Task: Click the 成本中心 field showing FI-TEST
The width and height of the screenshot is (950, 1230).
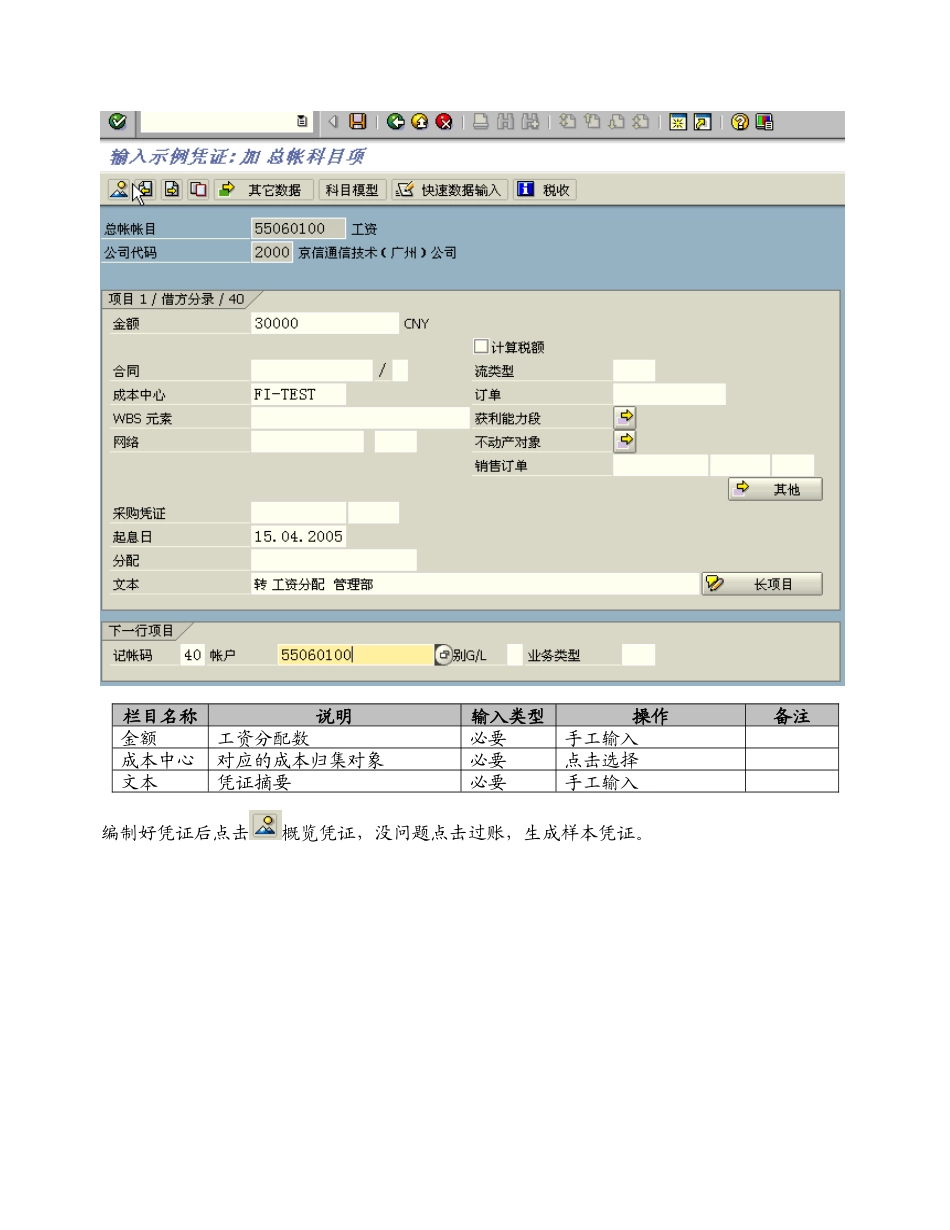Action: [299, 395]
